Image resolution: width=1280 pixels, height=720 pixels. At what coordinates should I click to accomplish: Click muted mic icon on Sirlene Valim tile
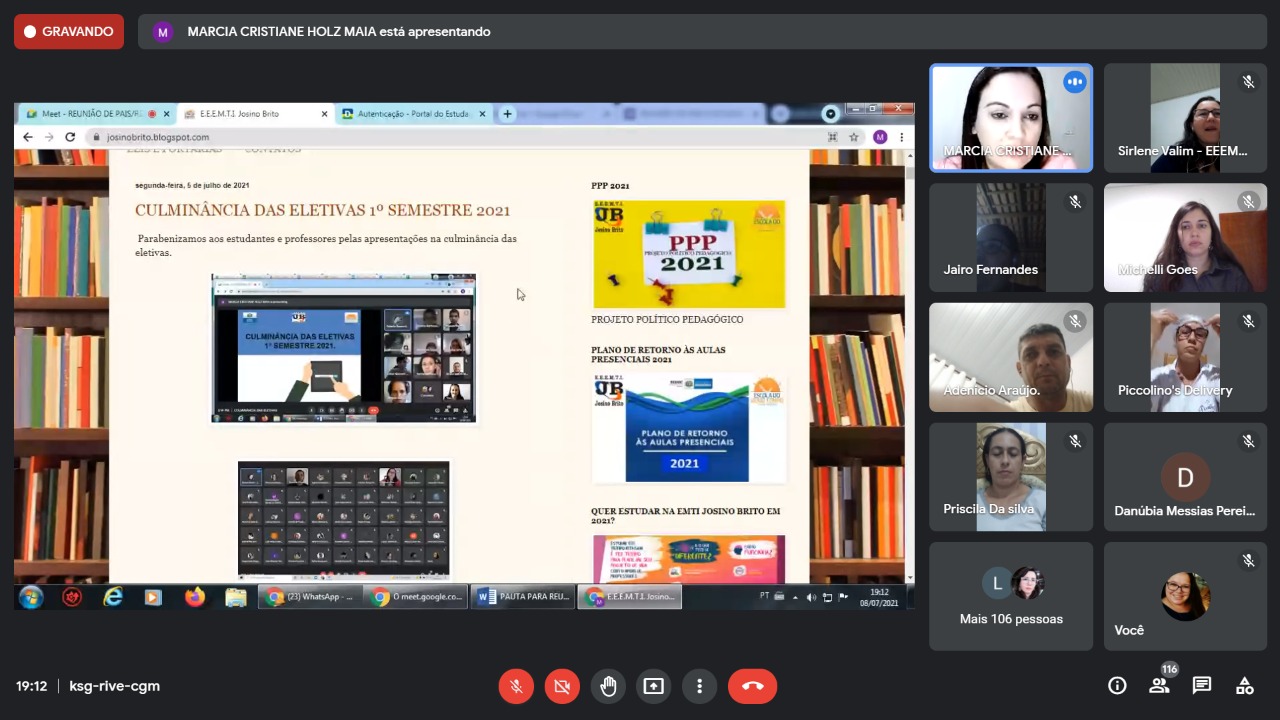point(1248,82)
